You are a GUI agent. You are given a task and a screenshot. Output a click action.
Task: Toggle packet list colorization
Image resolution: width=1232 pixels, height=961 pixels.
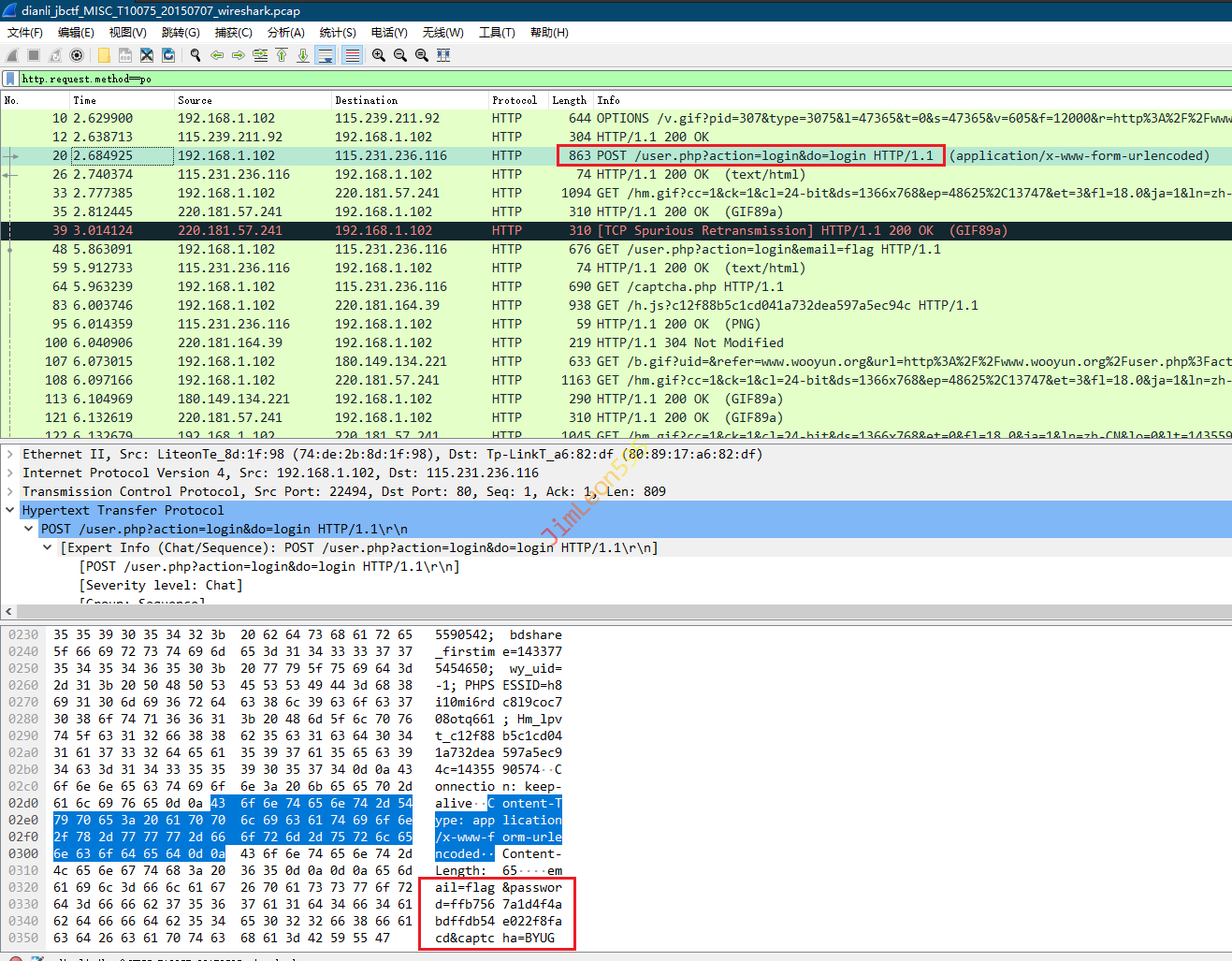click(352, 55)
